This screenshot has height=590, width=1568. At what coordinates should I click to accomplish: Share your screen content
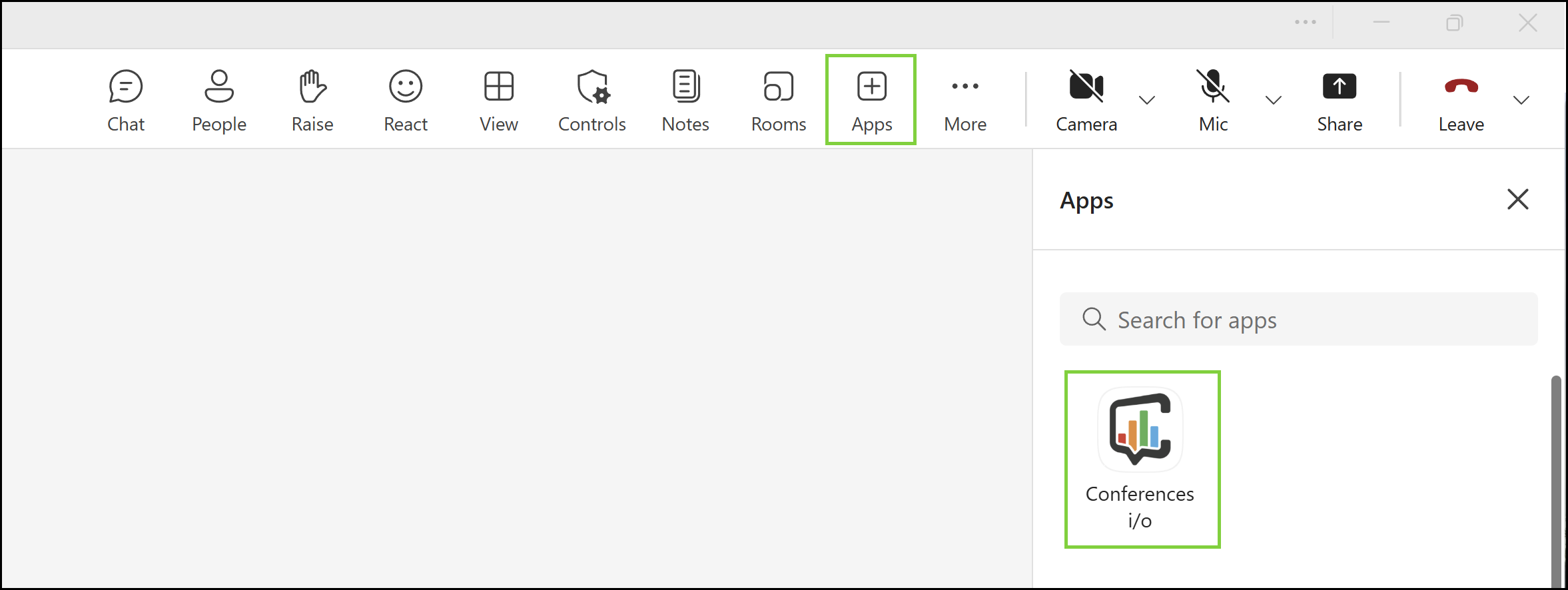coord(1340,101)
